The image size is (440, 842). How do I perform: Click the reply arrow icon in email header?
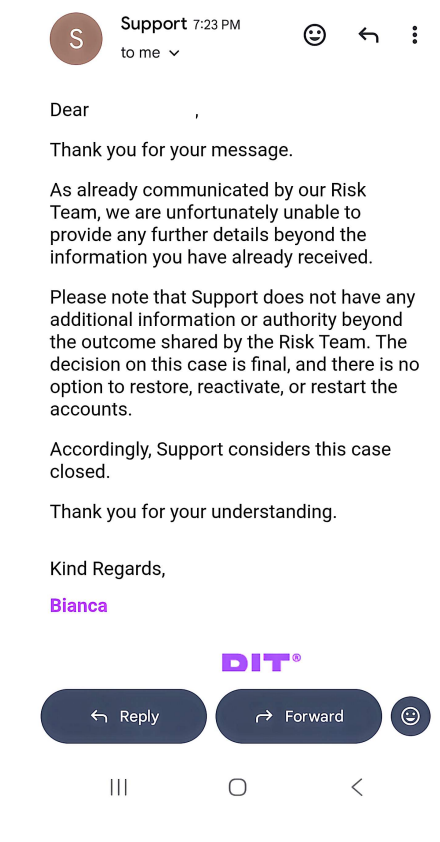[x=368, y=35]
